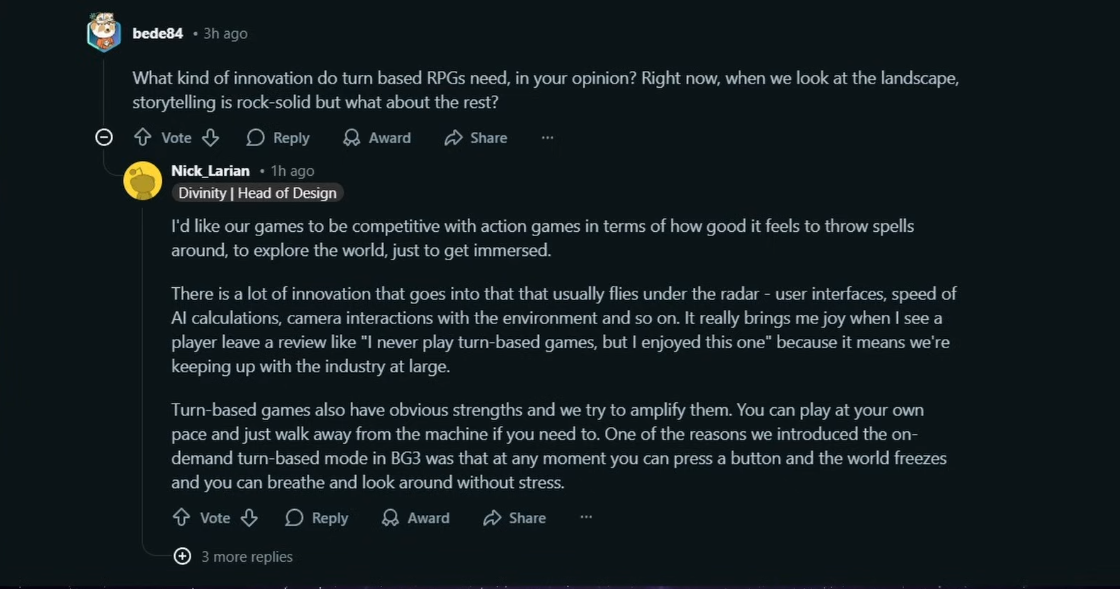Open bede84's user profile link

point(158,34)
